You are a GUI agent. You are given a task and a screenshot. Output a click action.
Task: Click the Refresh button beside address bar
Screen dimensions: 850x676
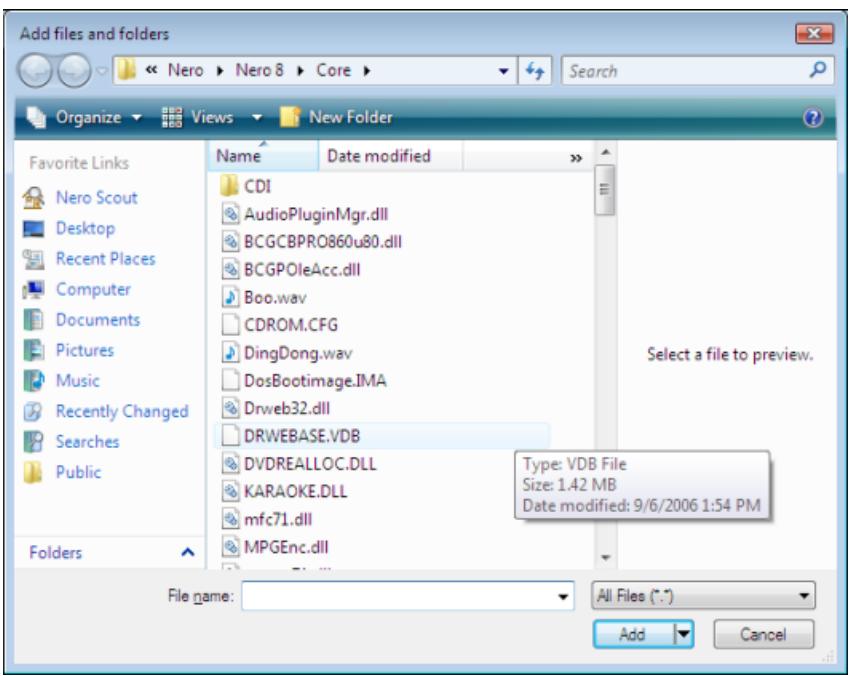click(535, 70)
